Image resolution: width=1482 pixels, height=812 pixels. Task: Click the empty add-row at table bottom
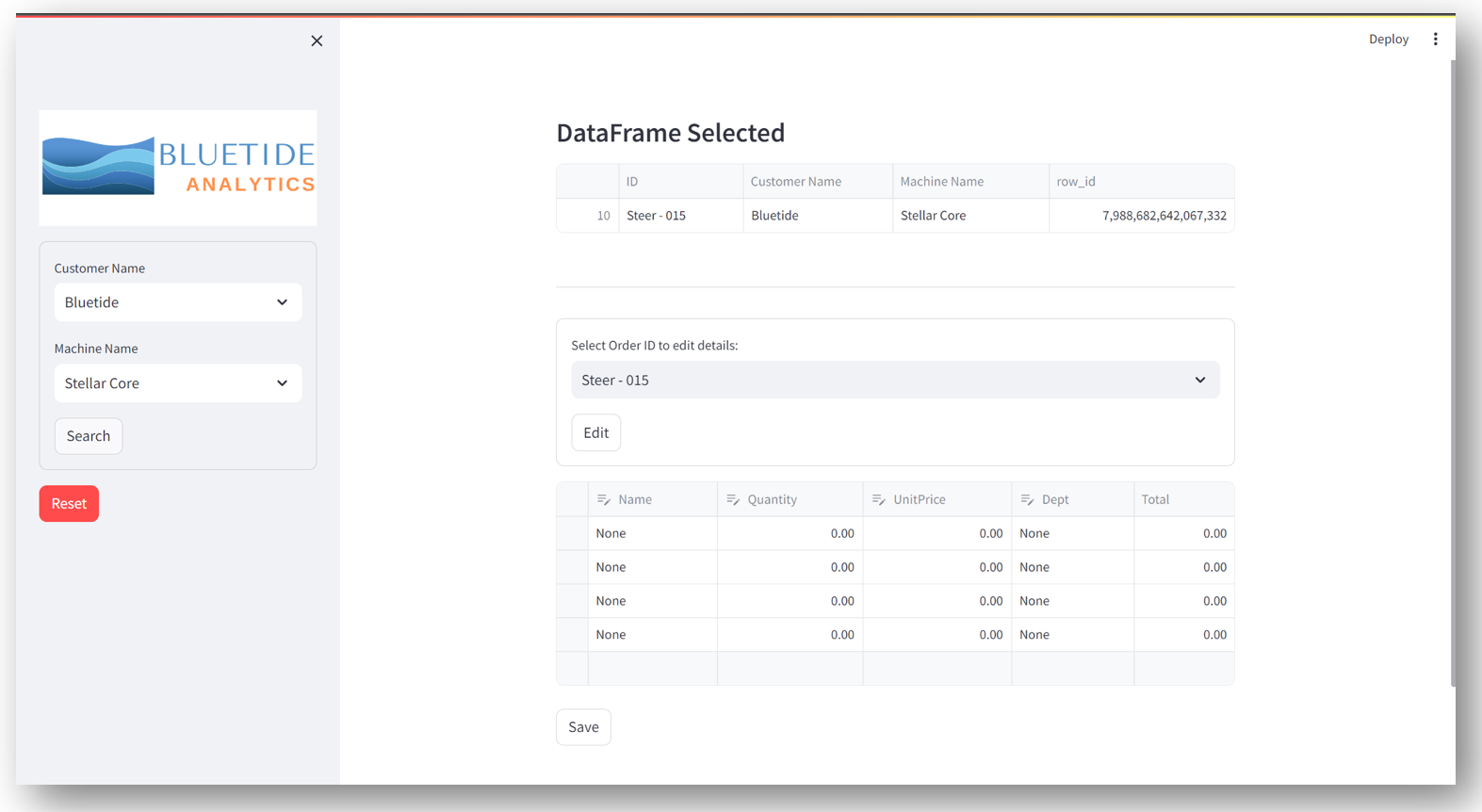click(x=894, y=669)
